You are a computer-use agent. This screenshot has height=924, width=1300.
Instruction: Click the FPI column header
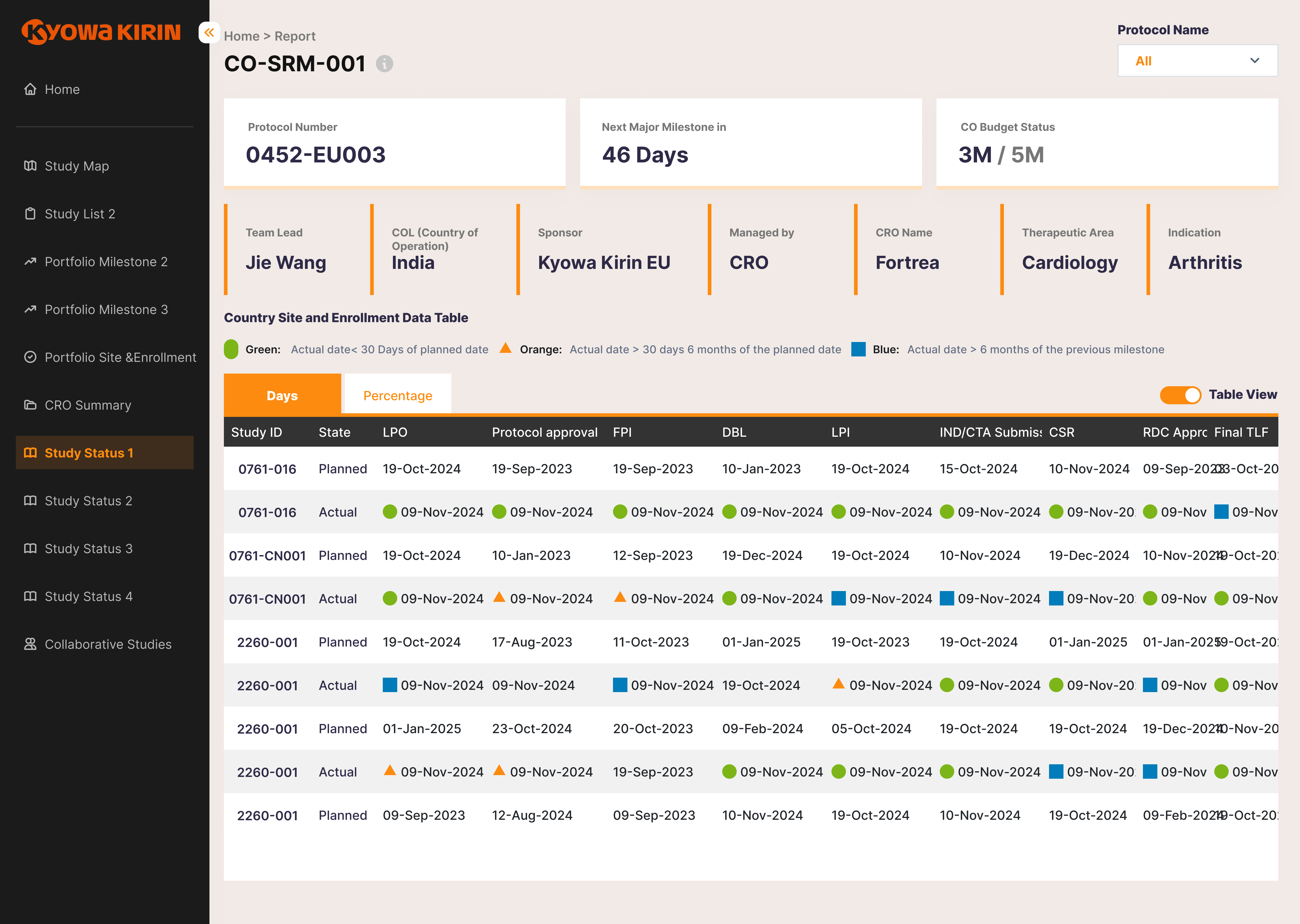coord(622,432)
